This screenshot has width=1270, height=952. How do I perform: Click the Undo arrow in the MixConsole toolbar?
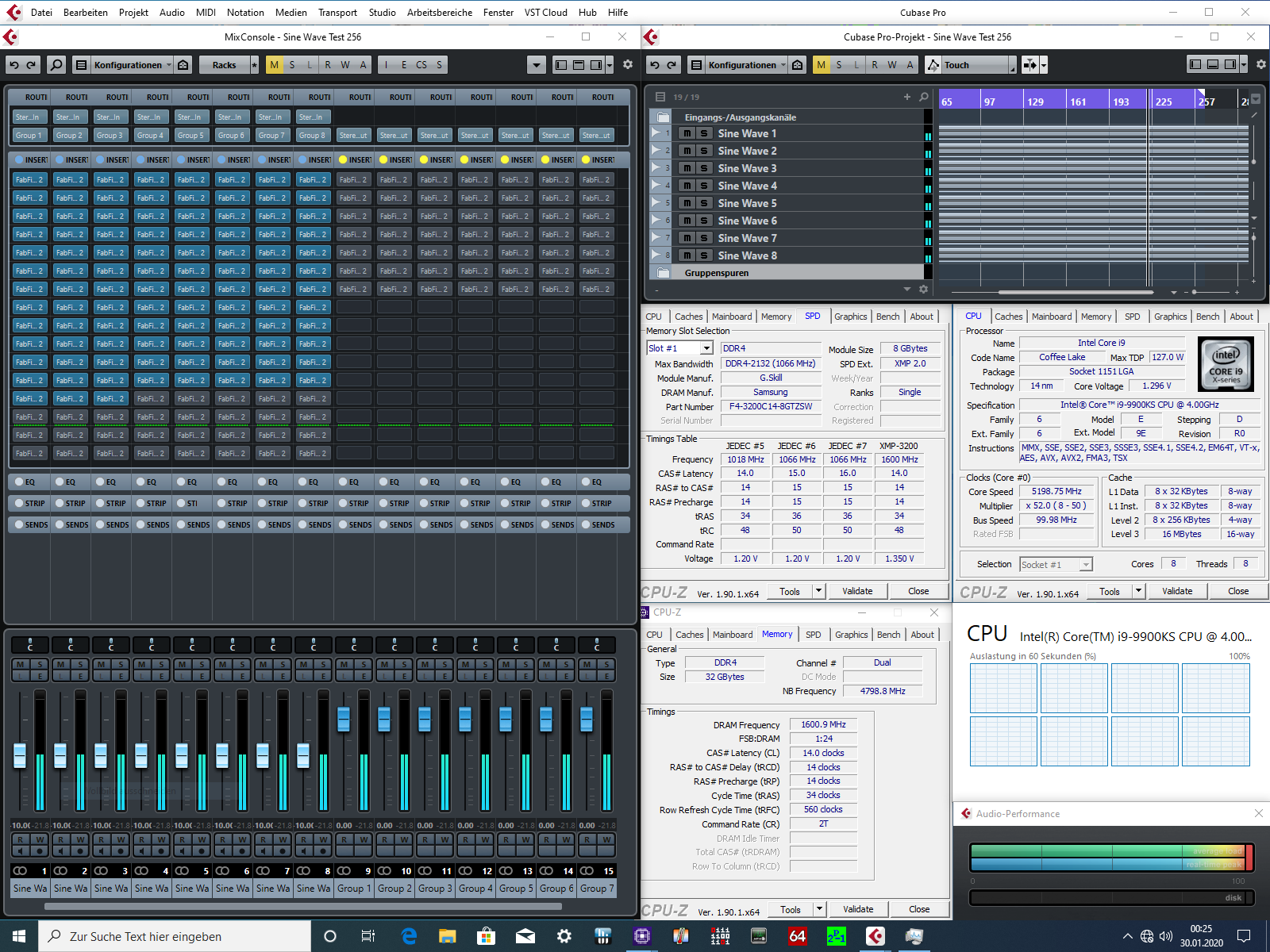click(x=15, y=64)
